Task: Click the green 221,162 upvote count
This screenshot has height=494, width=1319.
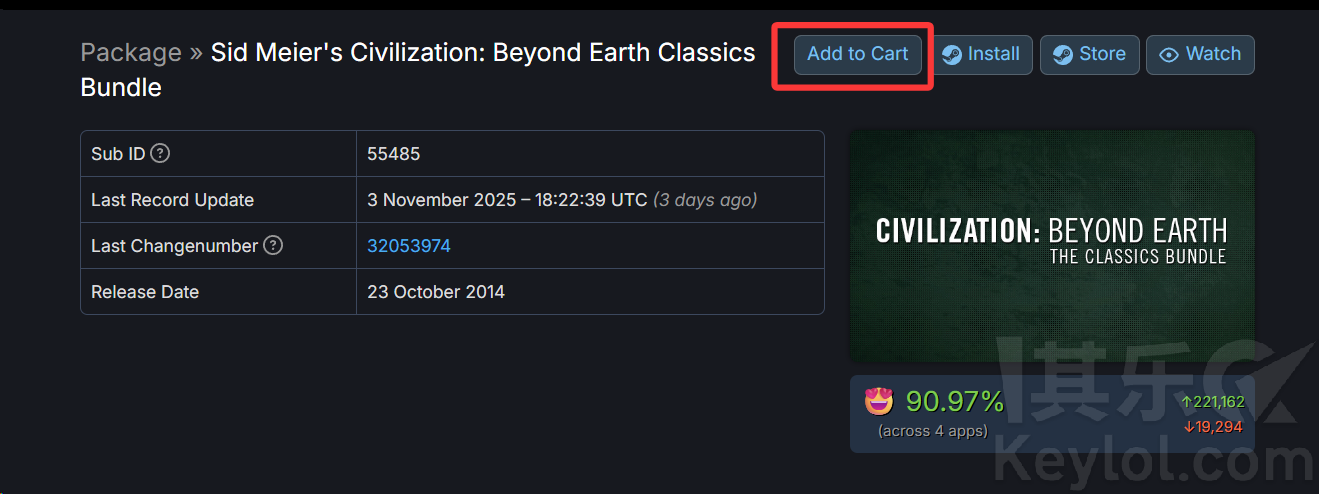Action: [x=1213, y=402]
